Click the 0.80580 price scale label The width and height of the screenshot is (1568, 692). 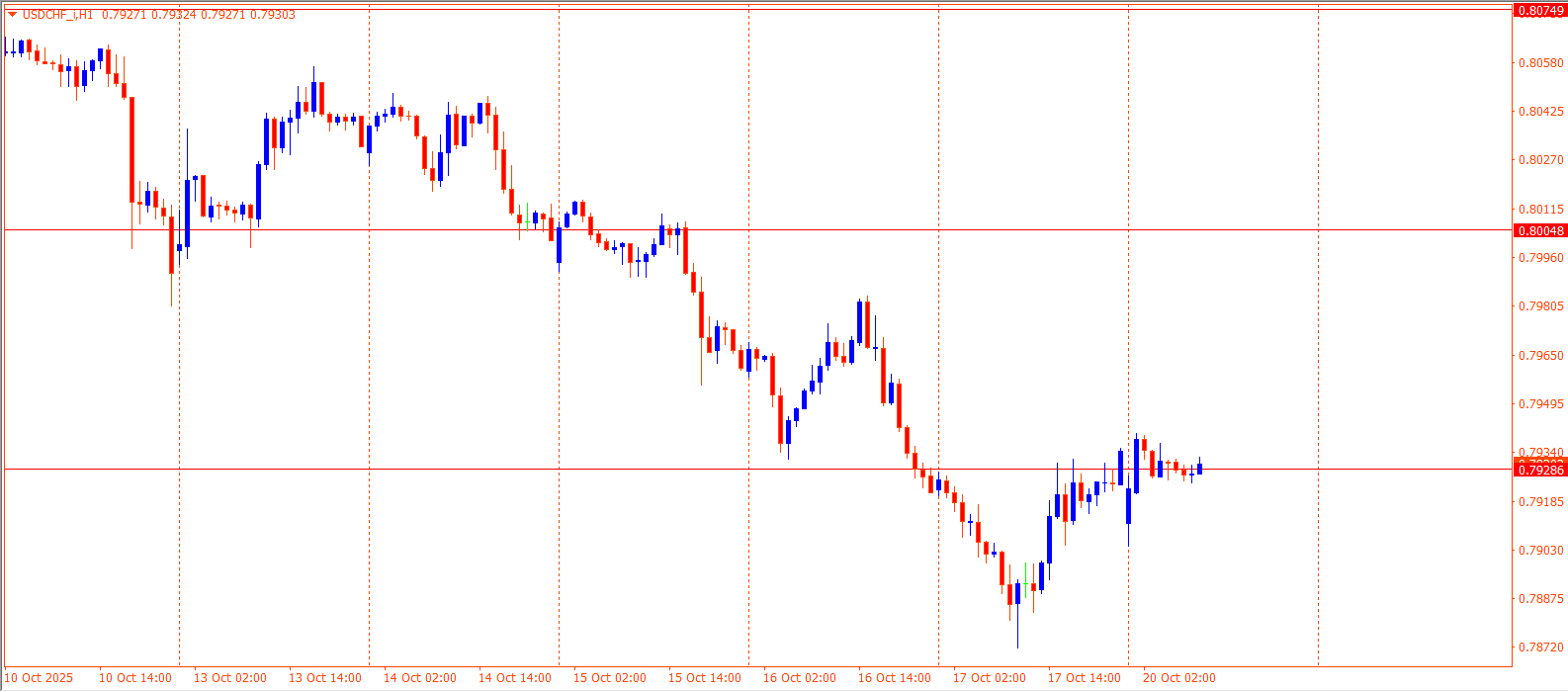[1540, 63]
